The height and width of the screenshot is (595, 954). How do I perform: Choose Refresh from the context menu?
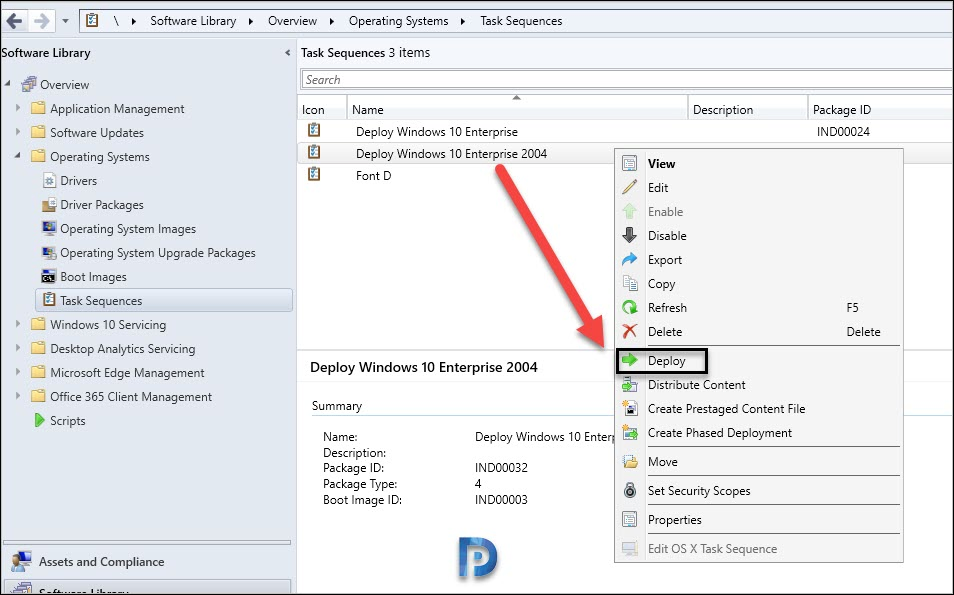pos(759,308)
